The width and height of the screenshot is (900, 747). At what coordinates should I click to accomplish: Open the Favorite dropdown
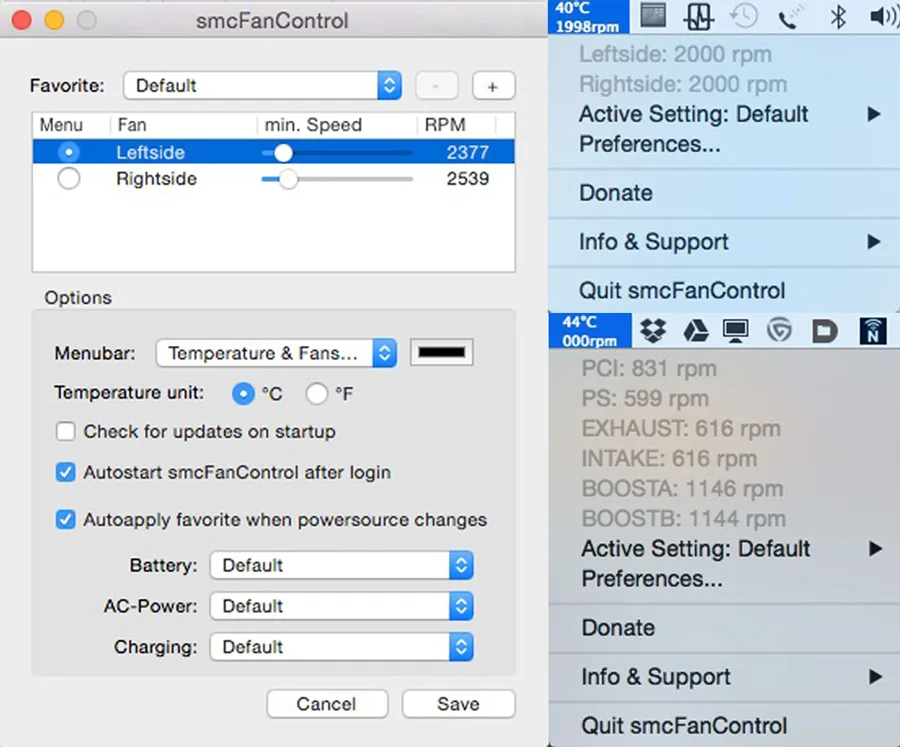click(262, 86)
